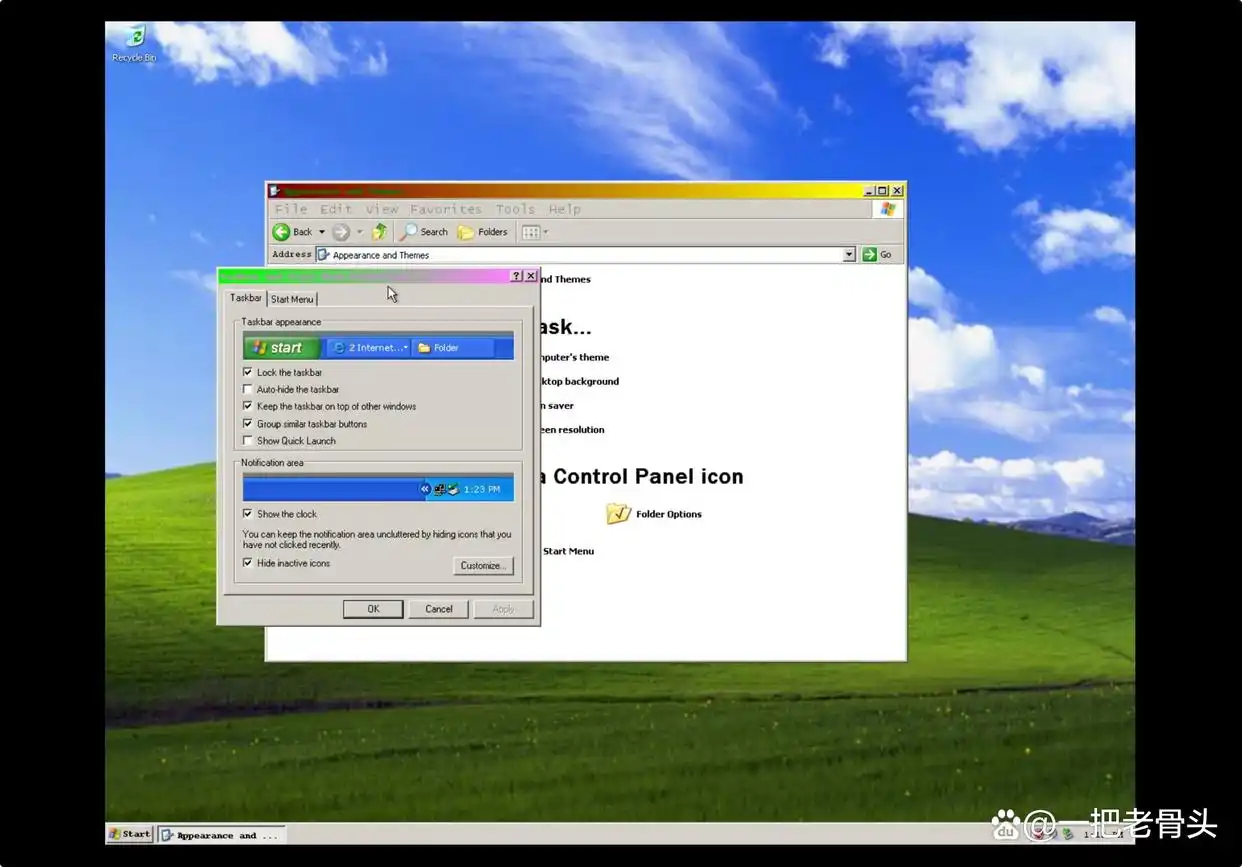Open the Help menu
The width and height of the screenshot is (1242, 867).
564,209
